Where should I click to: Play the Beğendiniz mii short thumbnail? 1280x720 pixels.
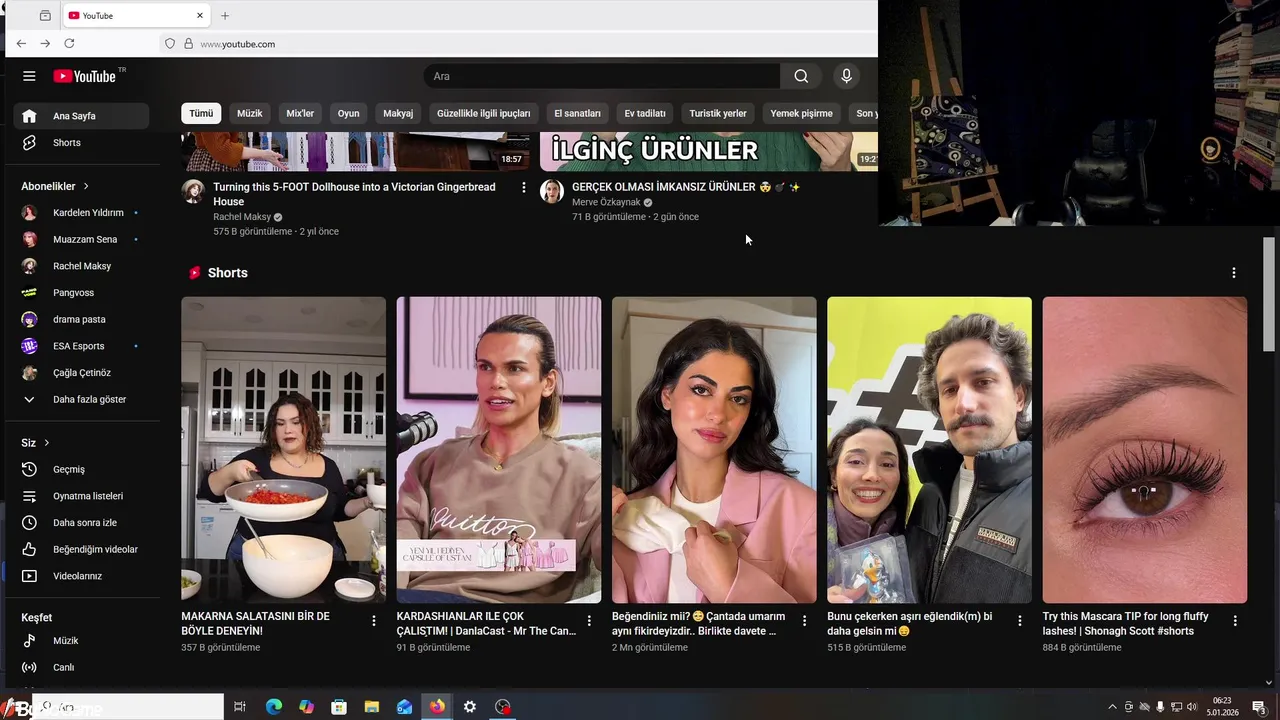(x=714, y=450)
